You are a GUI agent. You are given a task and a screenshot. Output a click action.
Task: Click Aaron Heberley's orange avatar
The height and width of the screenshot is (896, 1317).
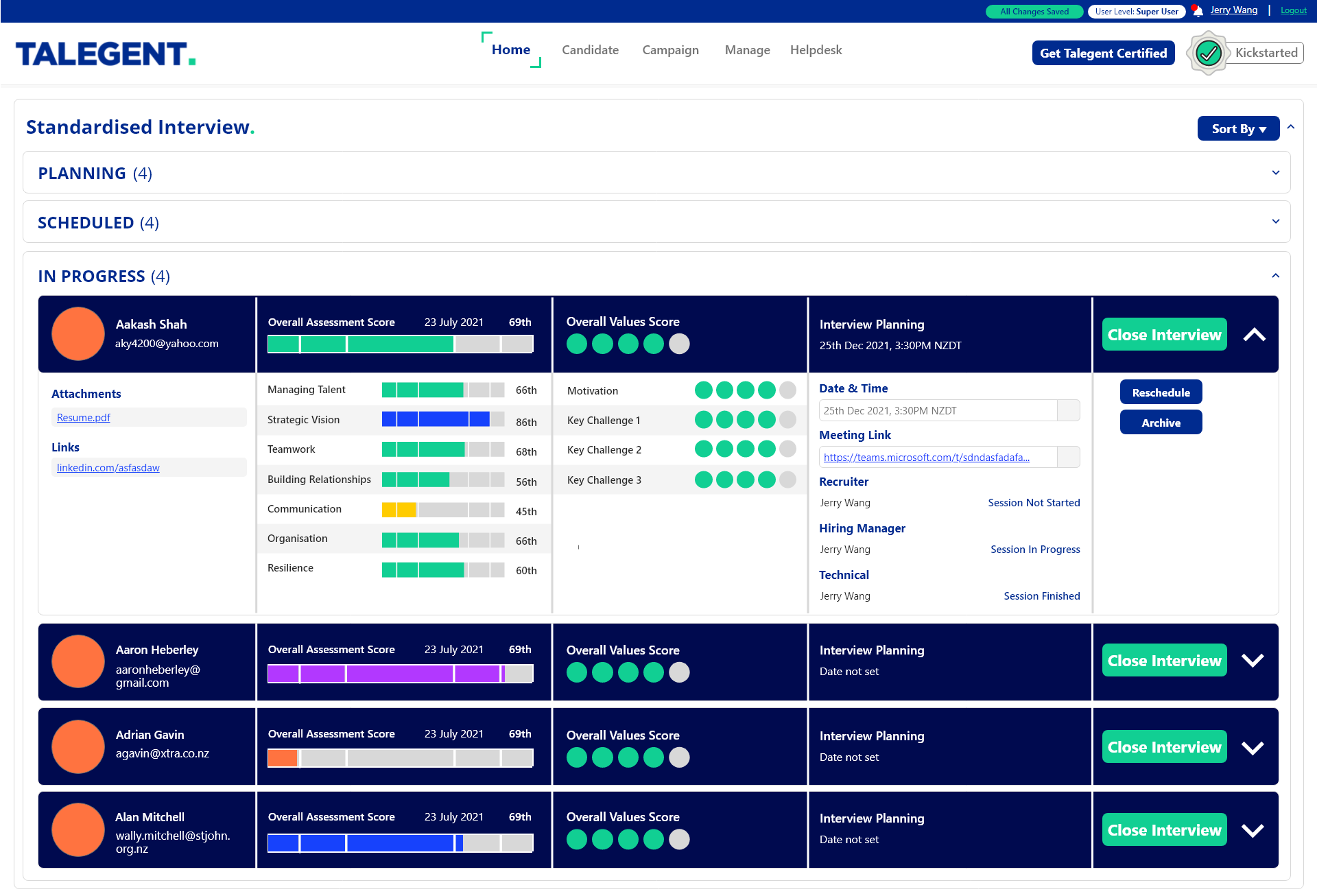click(x=78, y=661)
